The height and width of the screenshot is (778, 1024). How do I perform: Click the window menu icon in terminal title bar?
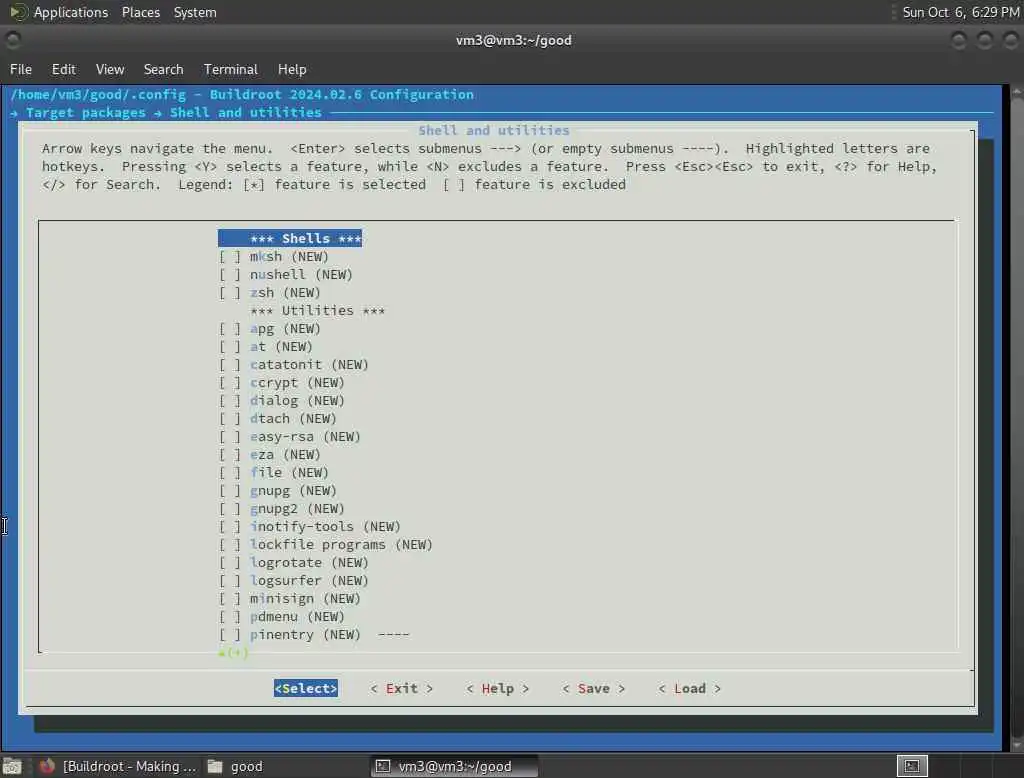[12, 41]
